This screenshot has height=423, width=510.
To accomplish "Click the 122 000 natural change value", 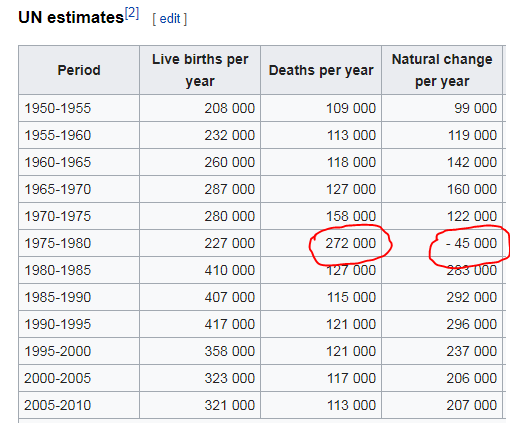I will [x=472, y=216].
